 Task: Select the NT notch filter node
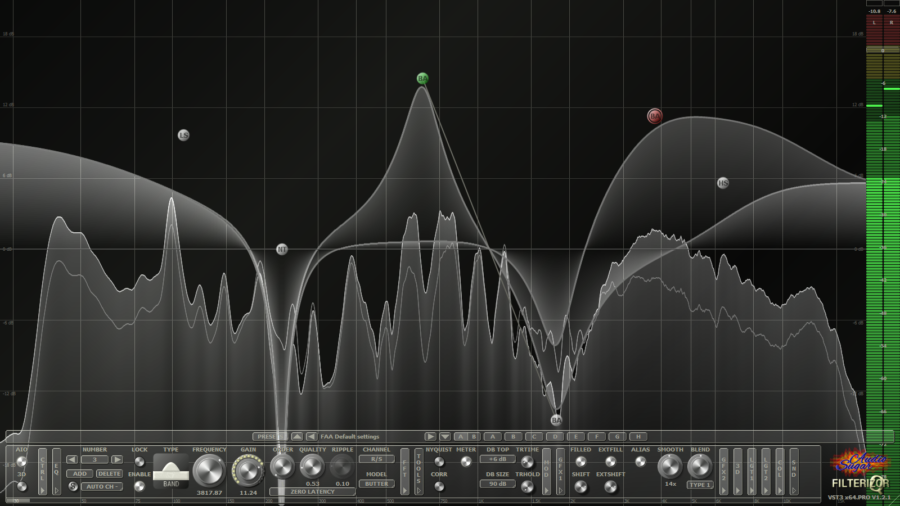click(281, 249)
